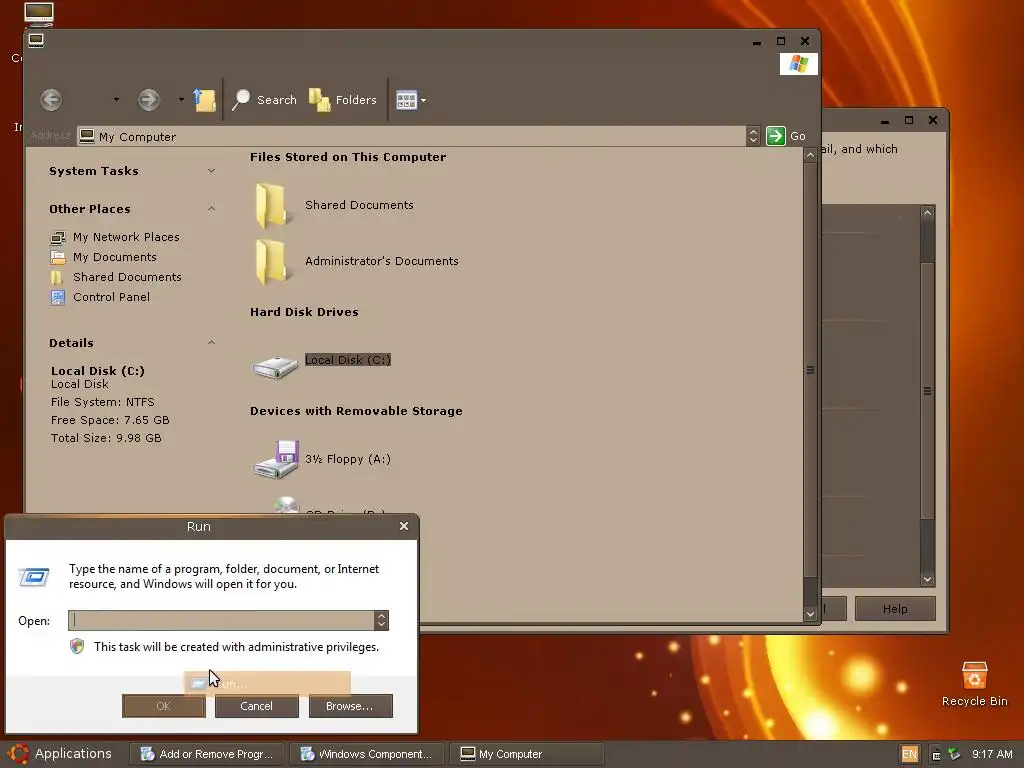Open the Search pane
The width and height of the screenshot is (1024, 768).
click(264, 100)
